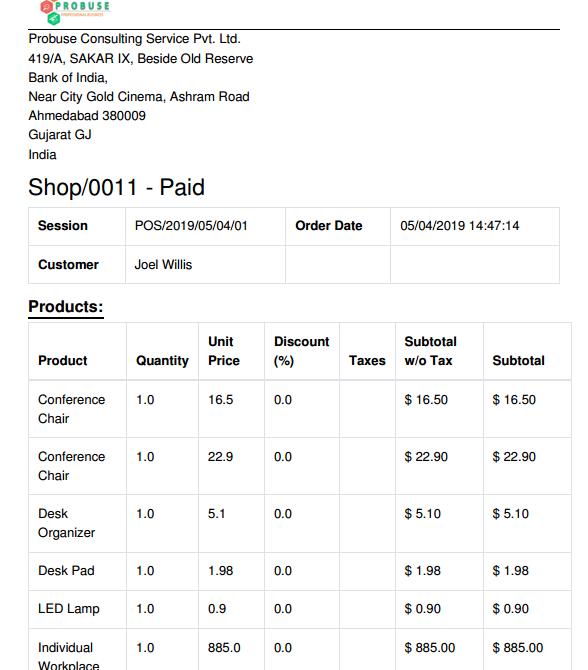Click the POS/2019/05/04/01 session value
The image size is (588, 670).
coord(191,226)
